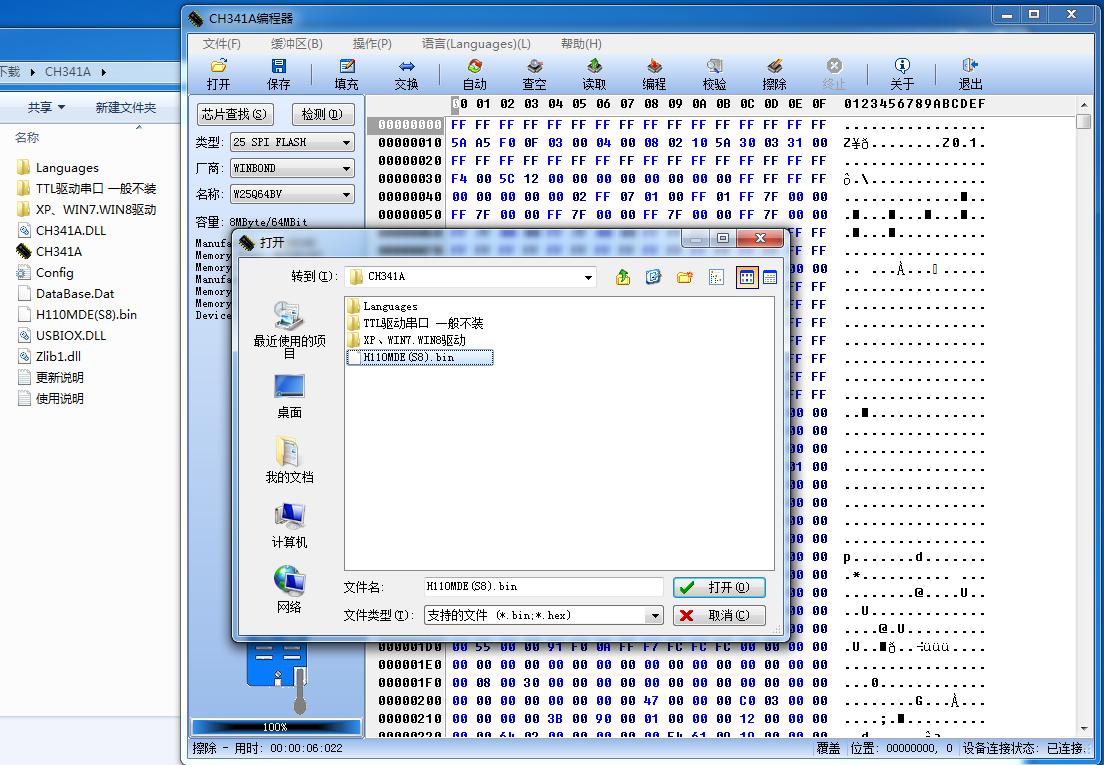
Task: Click the Auto (自动) toolbar icon
Action: (475, 74)
